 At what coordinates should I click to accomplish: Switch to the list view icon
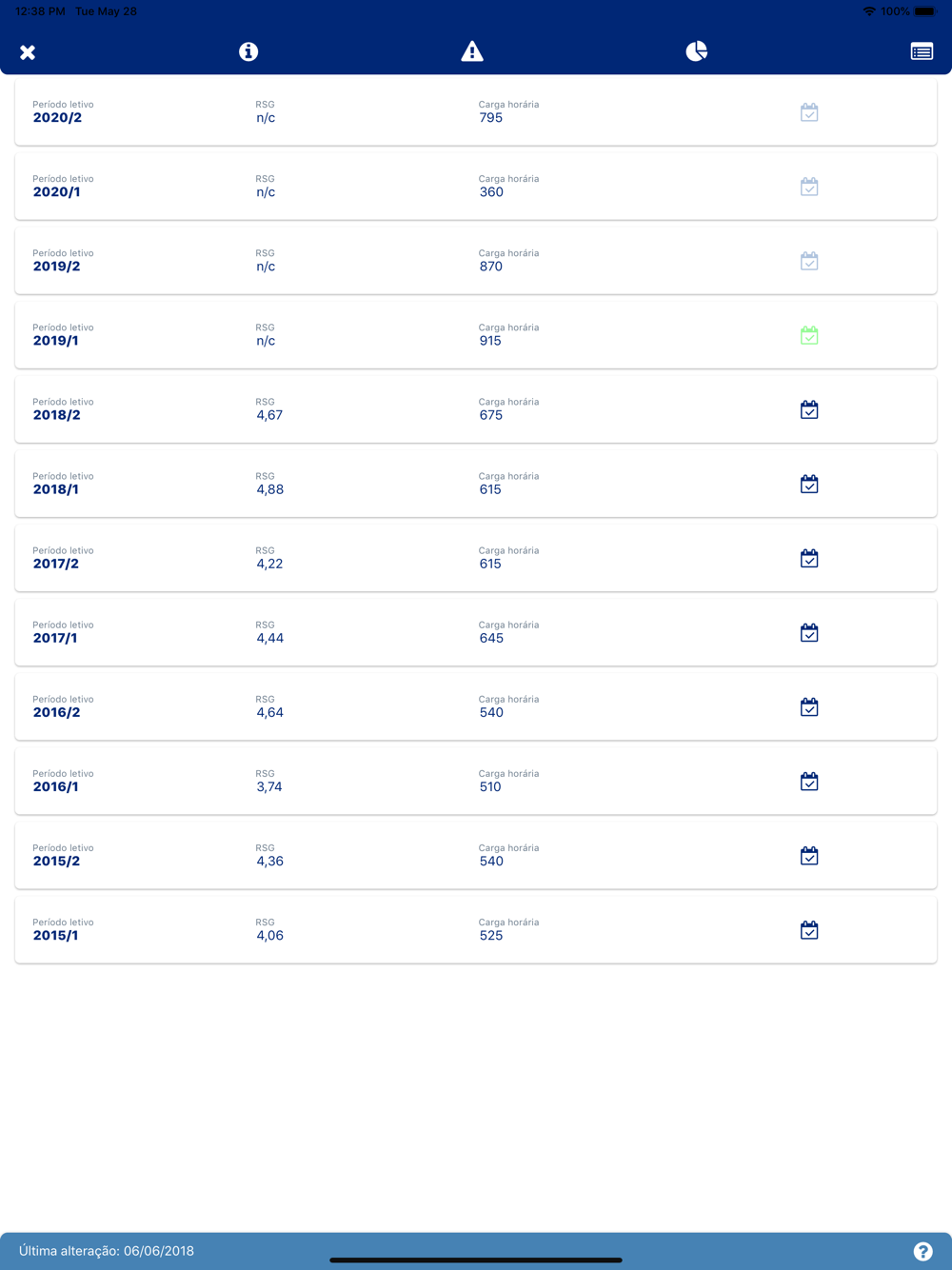pyautogui.click(x=922, y=51)
